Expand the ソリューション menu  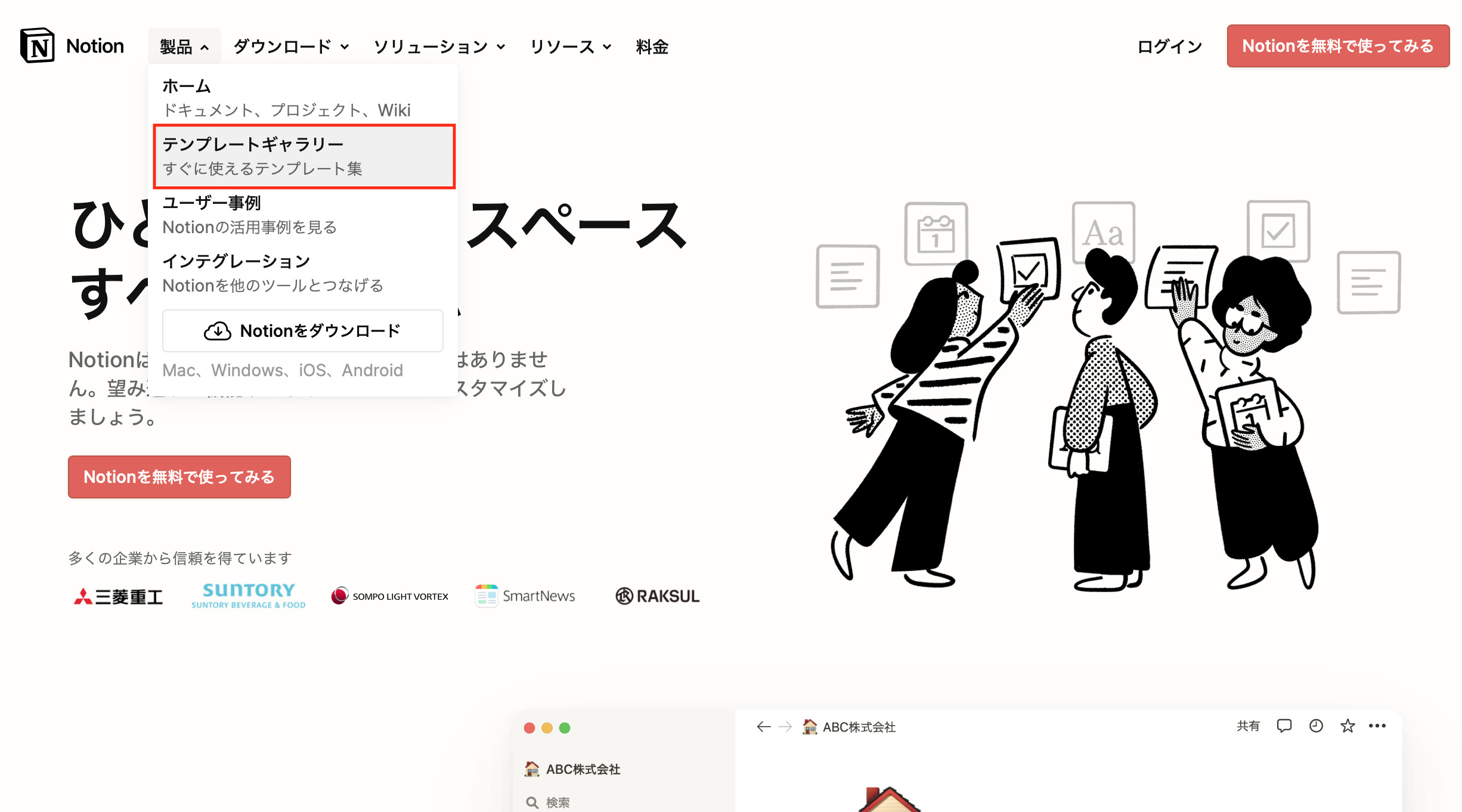click(x=439, y=47)
